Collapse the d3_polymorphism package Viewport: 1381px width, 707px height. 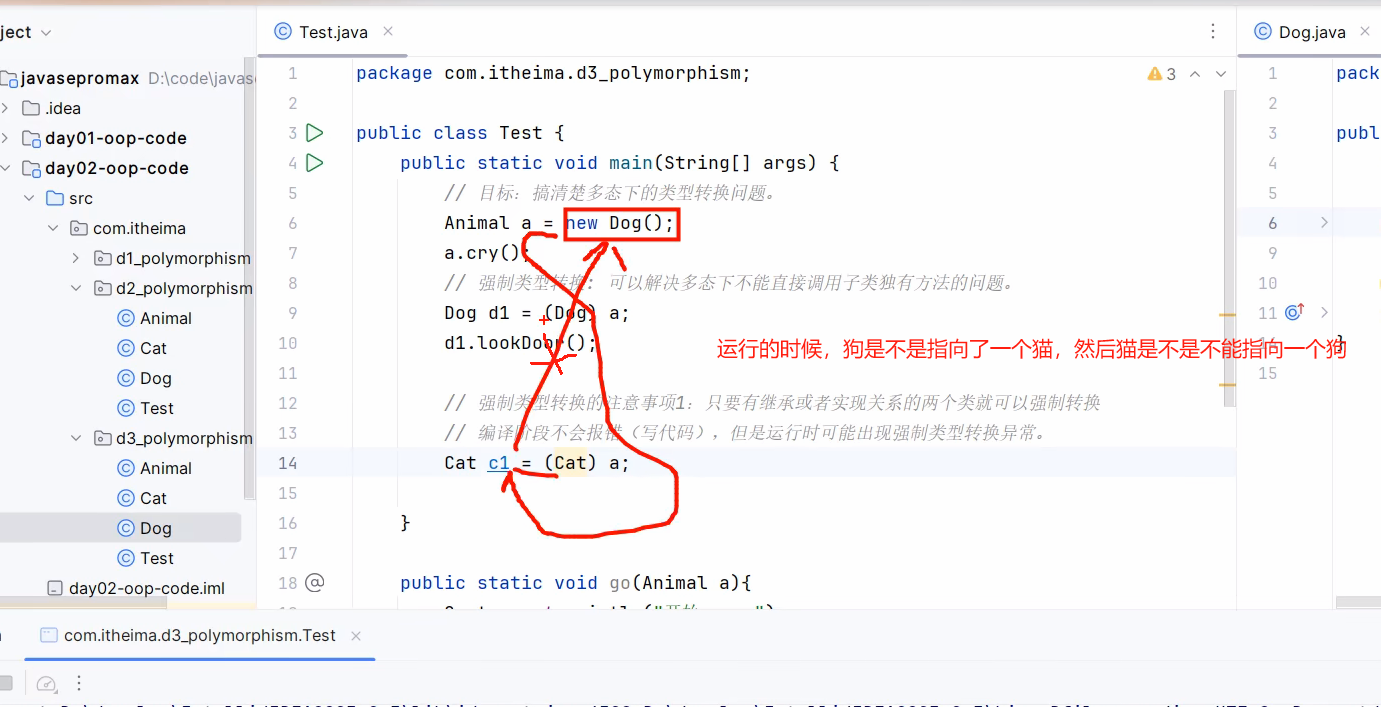pyautogui.click(x=76, y=438)
